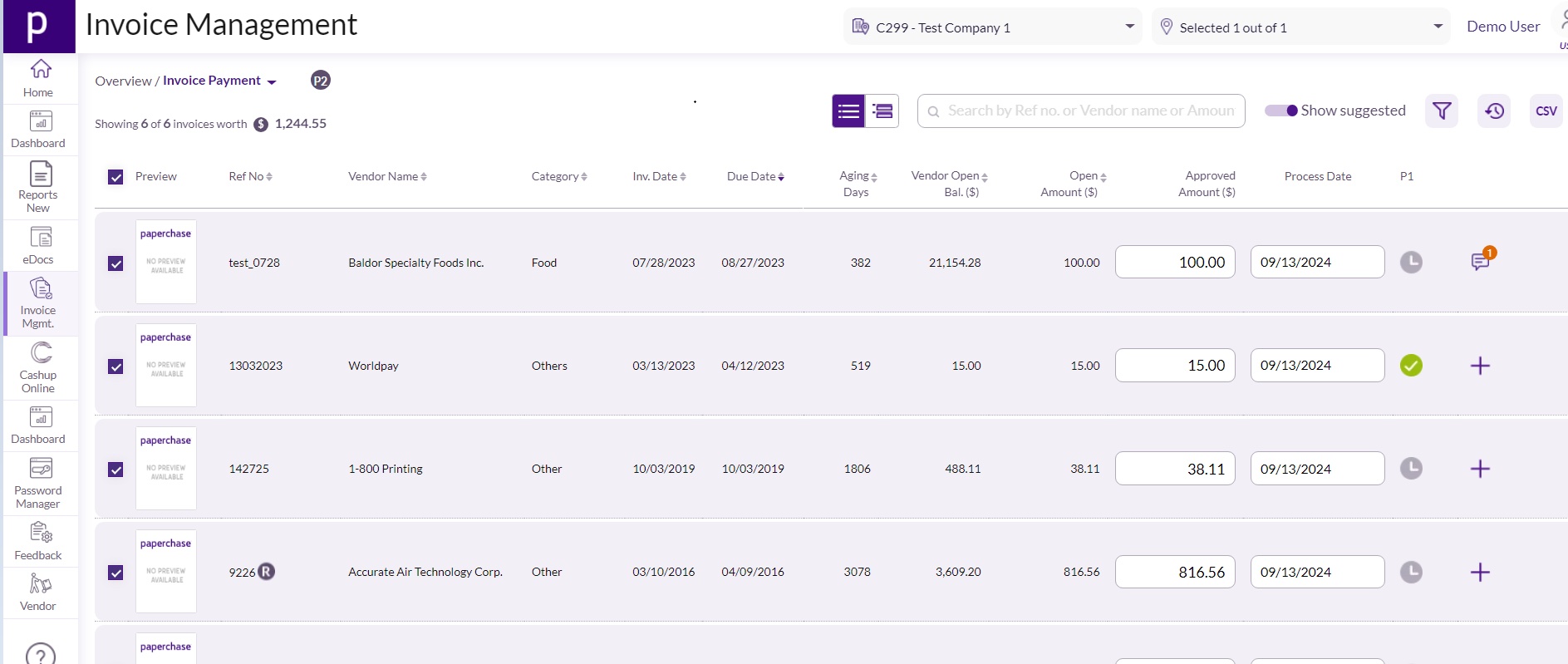
Task: Uncheck the select-all header checkbox
Action: pos(116,177)
